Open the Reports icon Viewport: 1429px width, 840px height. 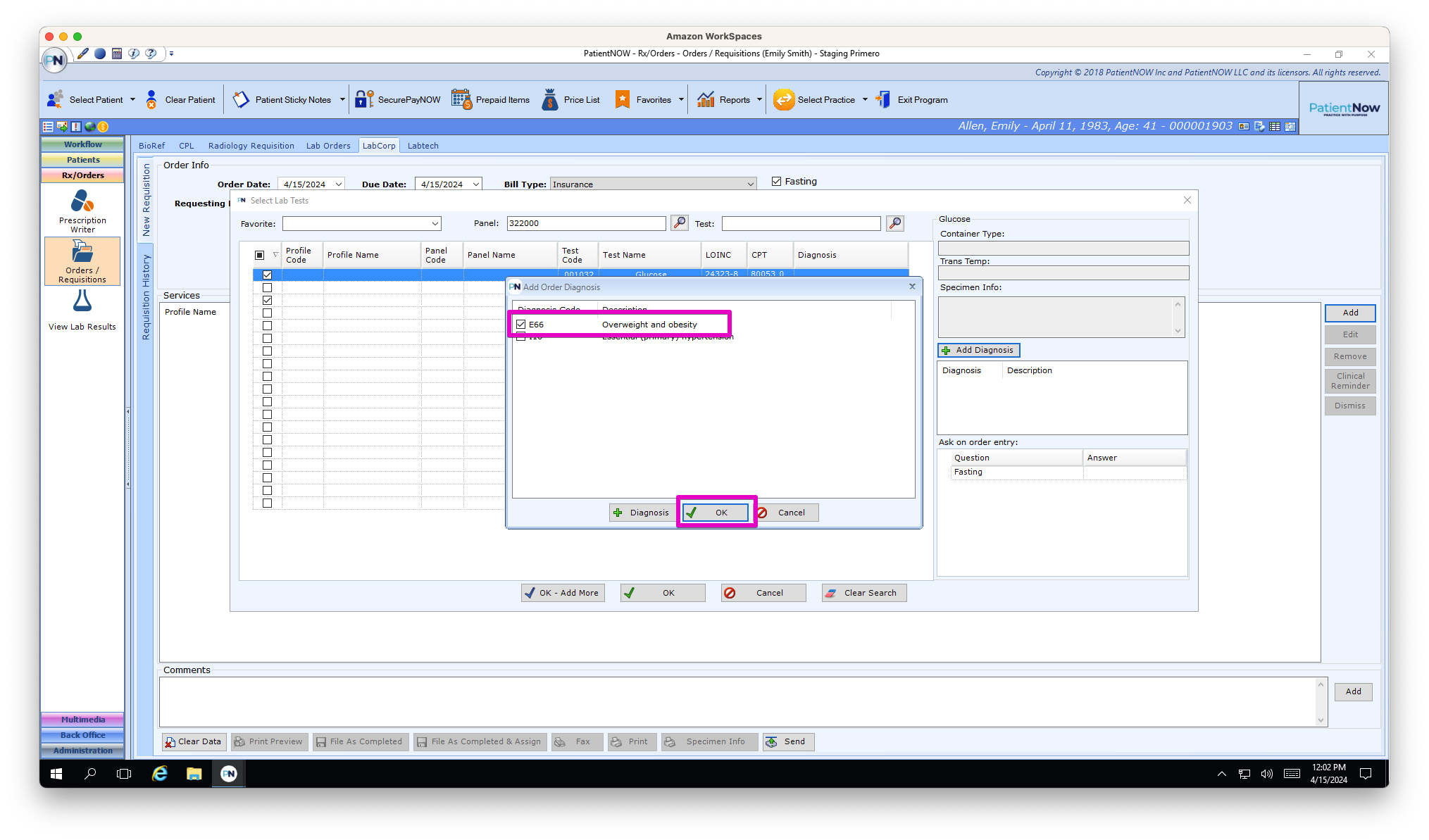706,99
